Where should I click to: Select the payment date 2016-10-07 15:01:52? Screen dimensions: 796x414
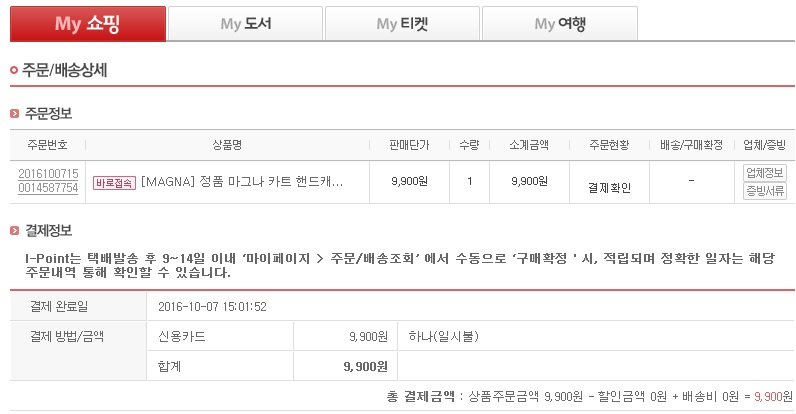click(x=212, y=306)
